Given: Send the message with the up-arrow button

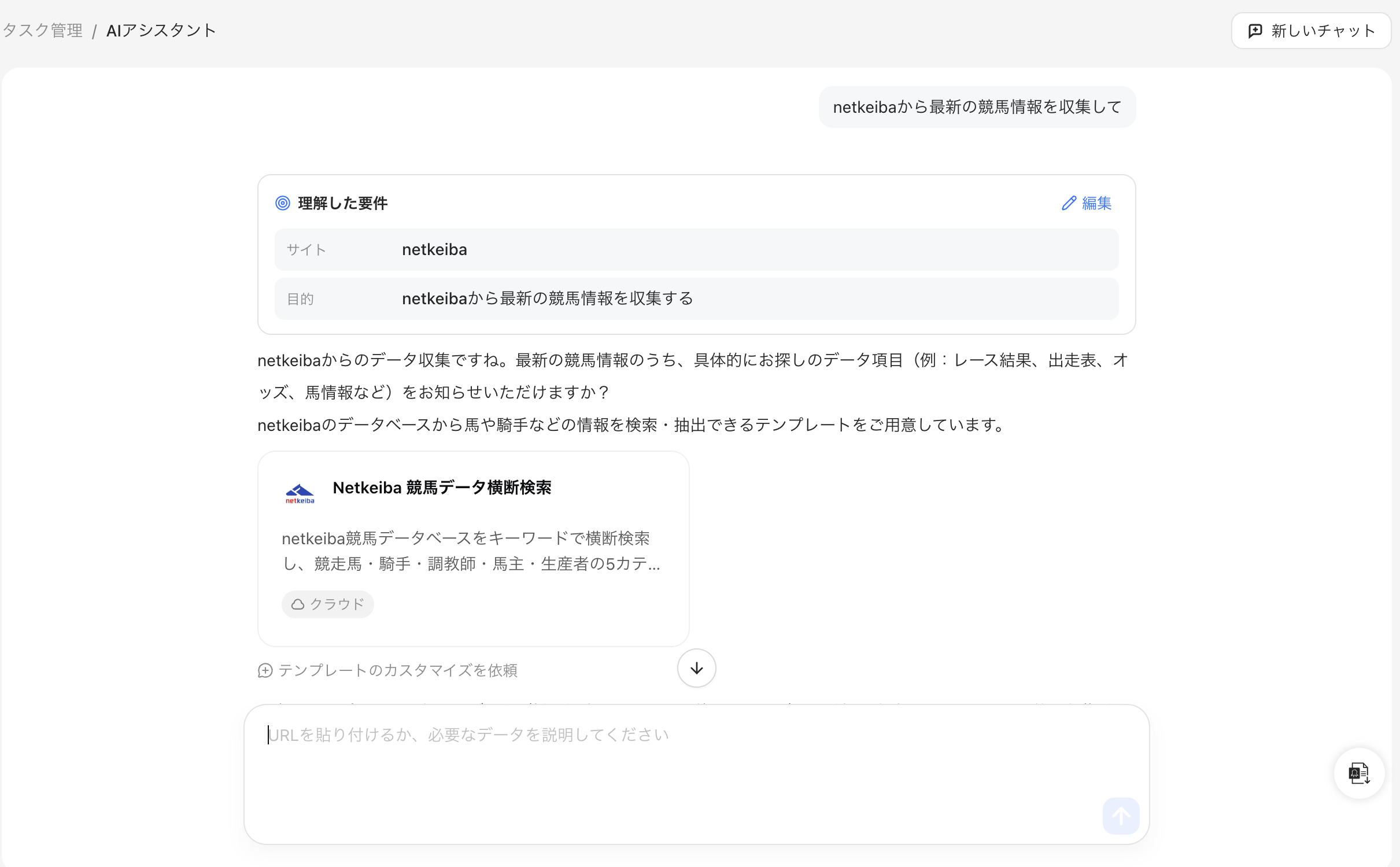Looking at the screenshot, I should (x=1121, y=816).
